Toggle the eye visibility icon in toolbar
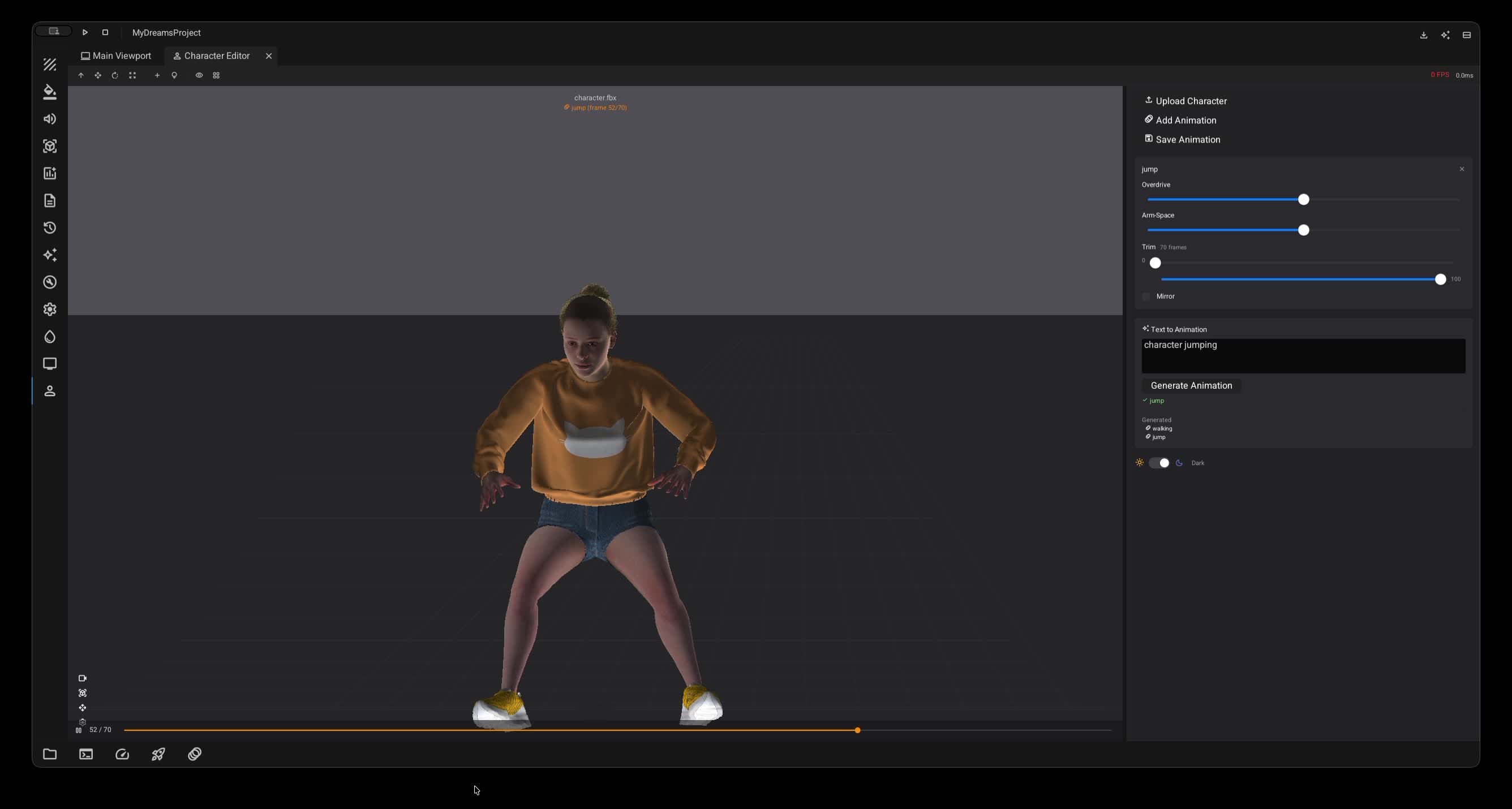Viewport: 1512px width, 809px height. 199,75
